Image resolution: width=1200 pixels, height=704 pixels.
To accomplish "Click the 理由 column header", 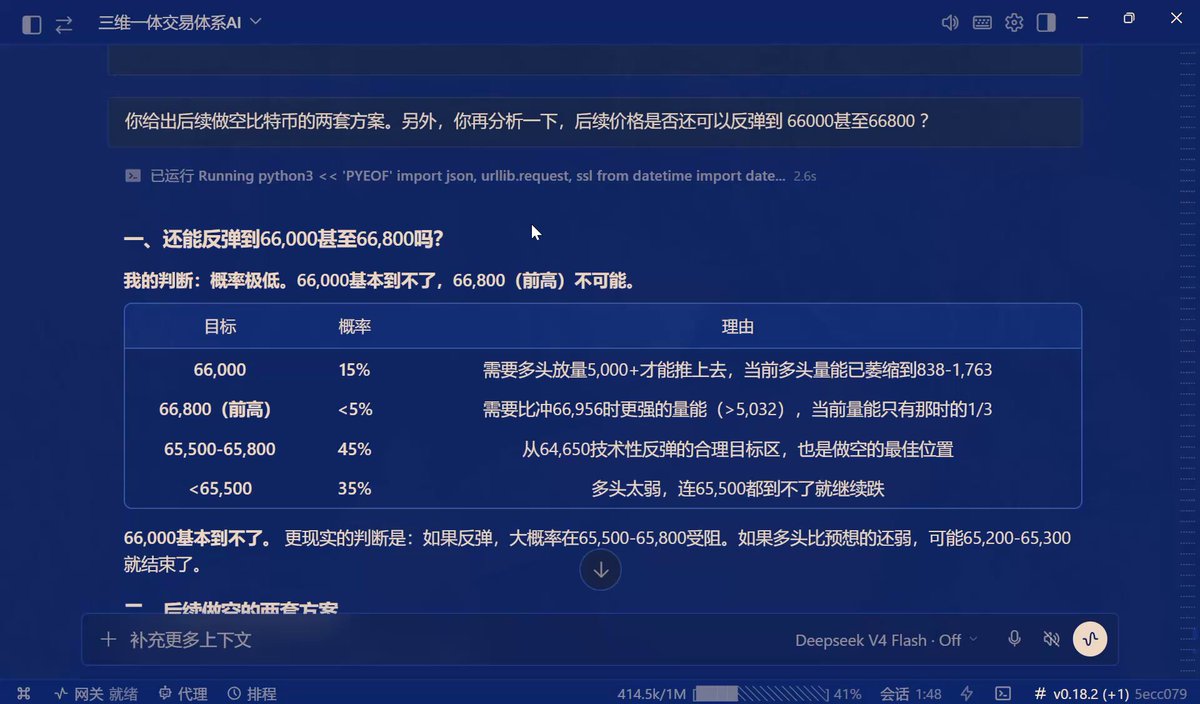I will [738, 327].
